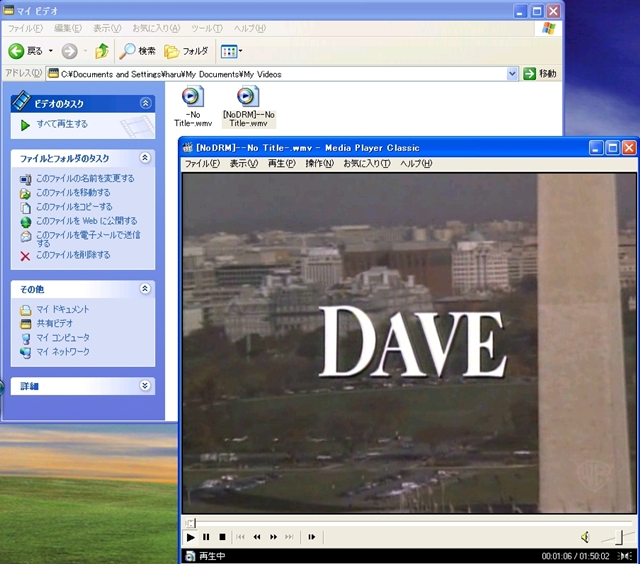Click Play in Media Player Classic
The height and width of the screenshot is (564, 640).
coord(190,537)
